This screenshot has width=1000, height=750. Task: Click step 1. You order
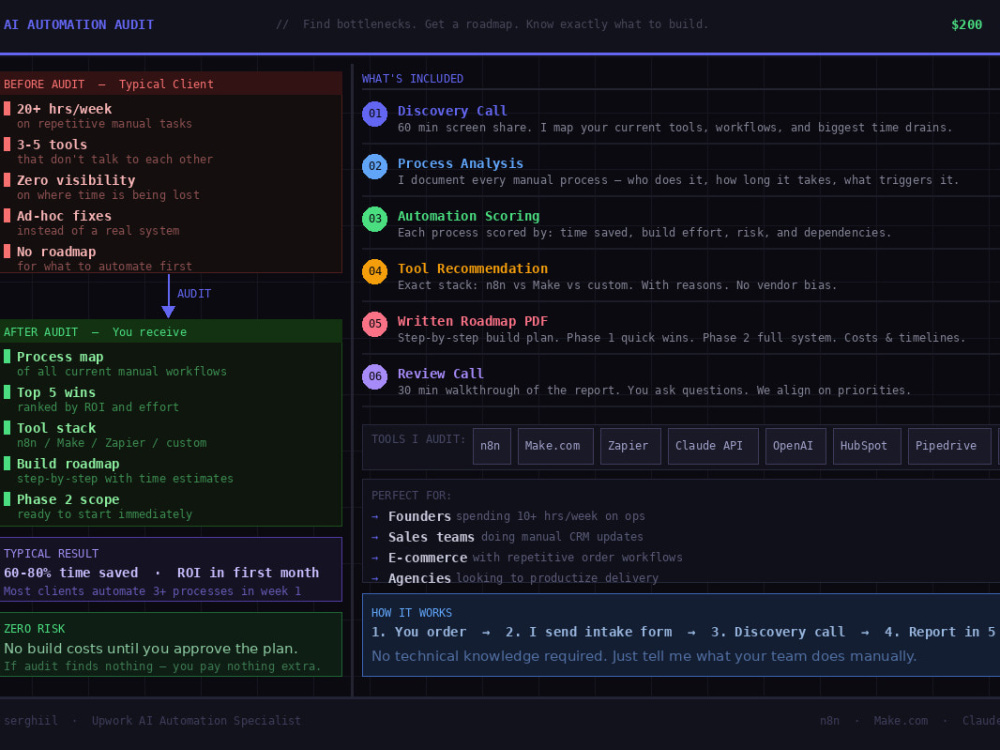click(x=418, y=632)
